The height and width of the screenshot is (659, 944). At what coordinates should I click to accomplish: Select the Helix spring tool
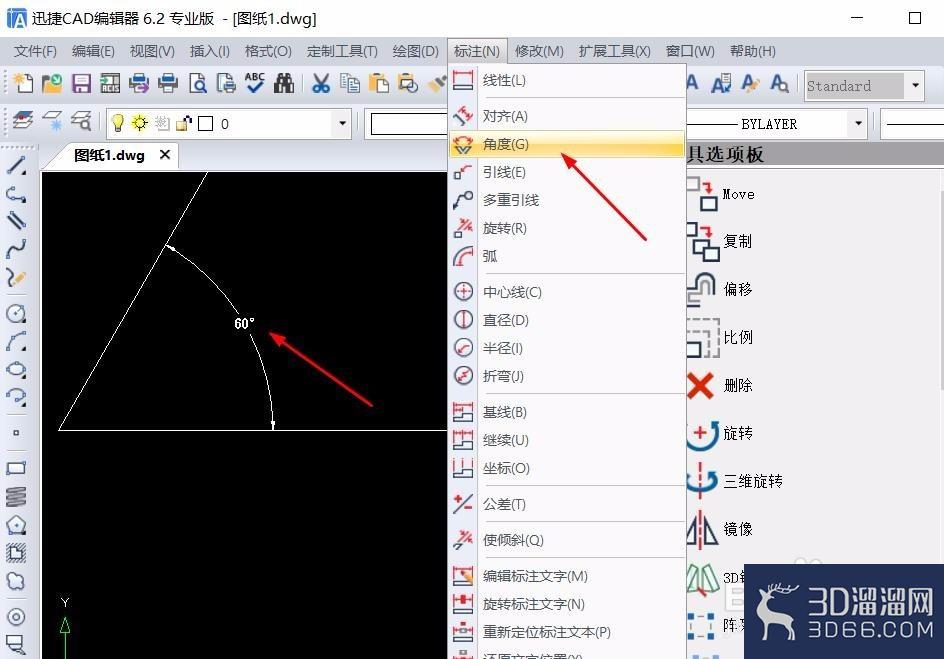(16, 497)
